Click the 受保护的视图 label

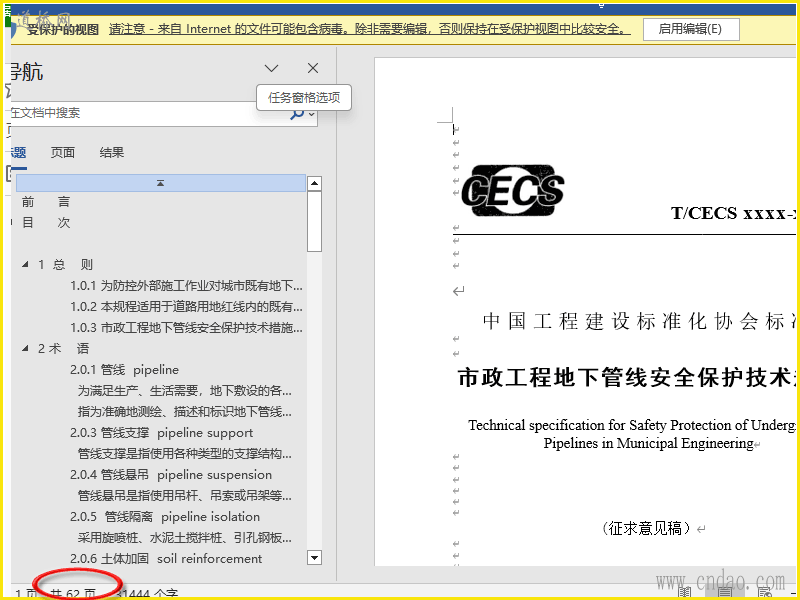(x=63, y=30)
